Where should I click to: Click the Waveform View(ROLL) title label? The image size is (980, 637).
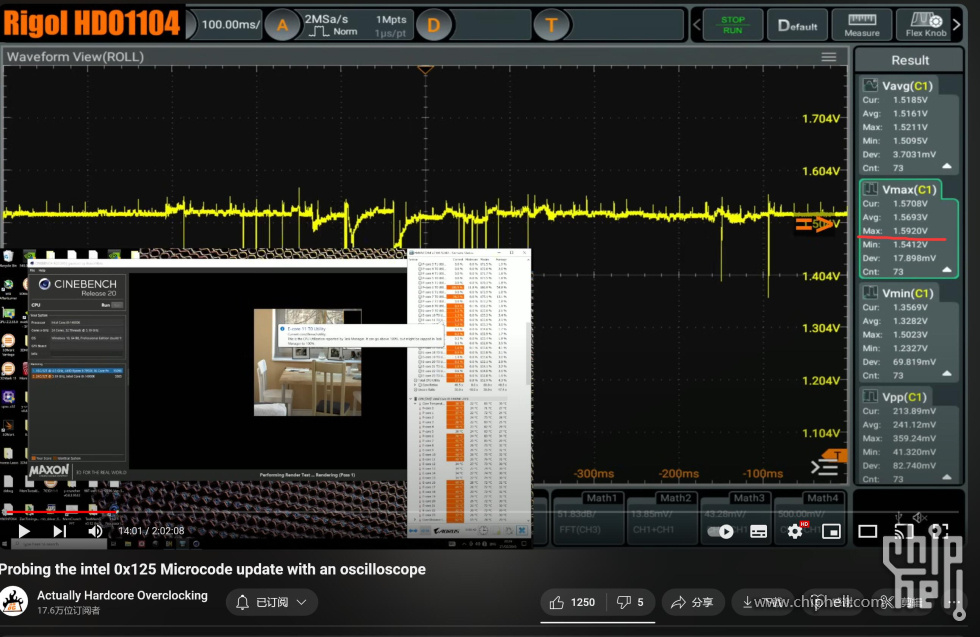pos(75,57)
